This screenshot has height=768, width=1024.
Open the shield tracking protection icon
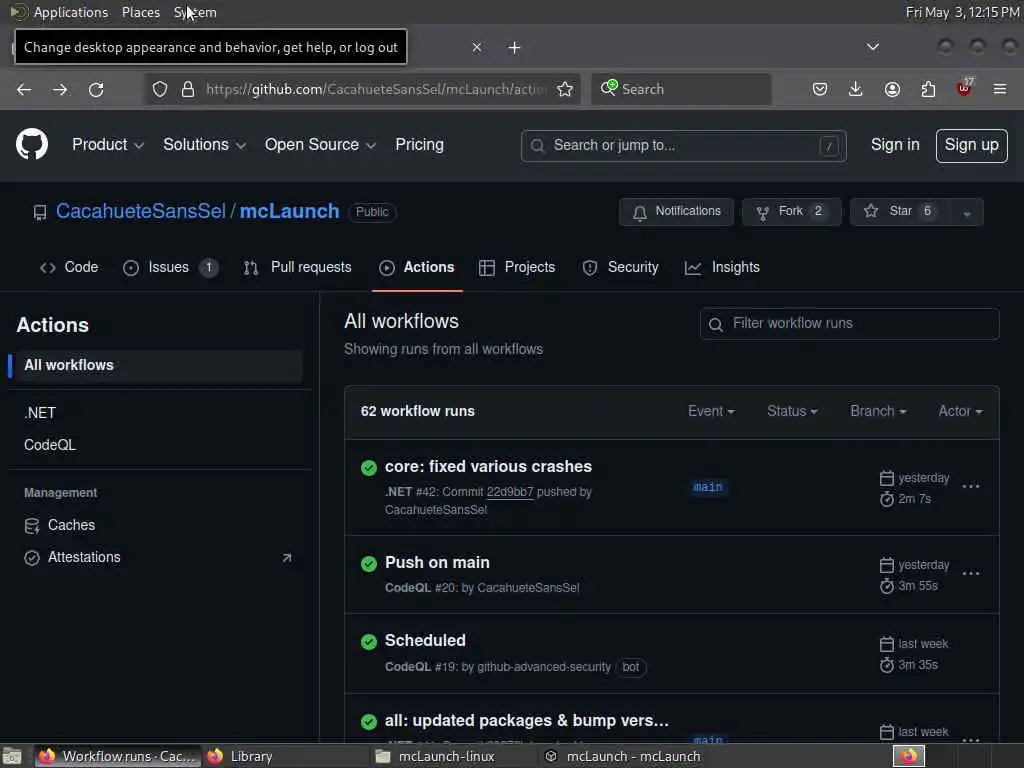(160, 89)
